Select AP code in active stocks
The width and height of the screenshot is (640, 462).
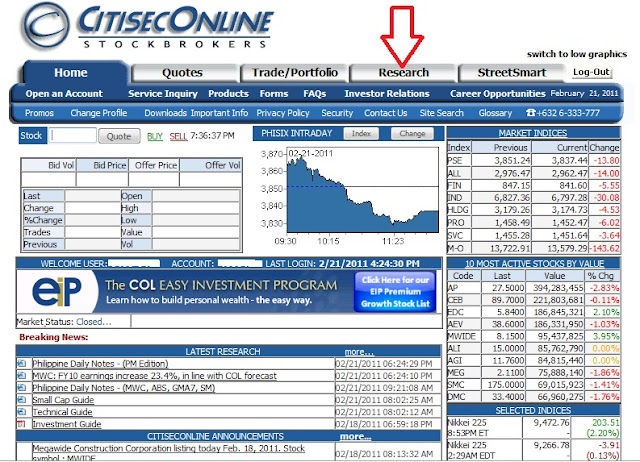[453, 288]
